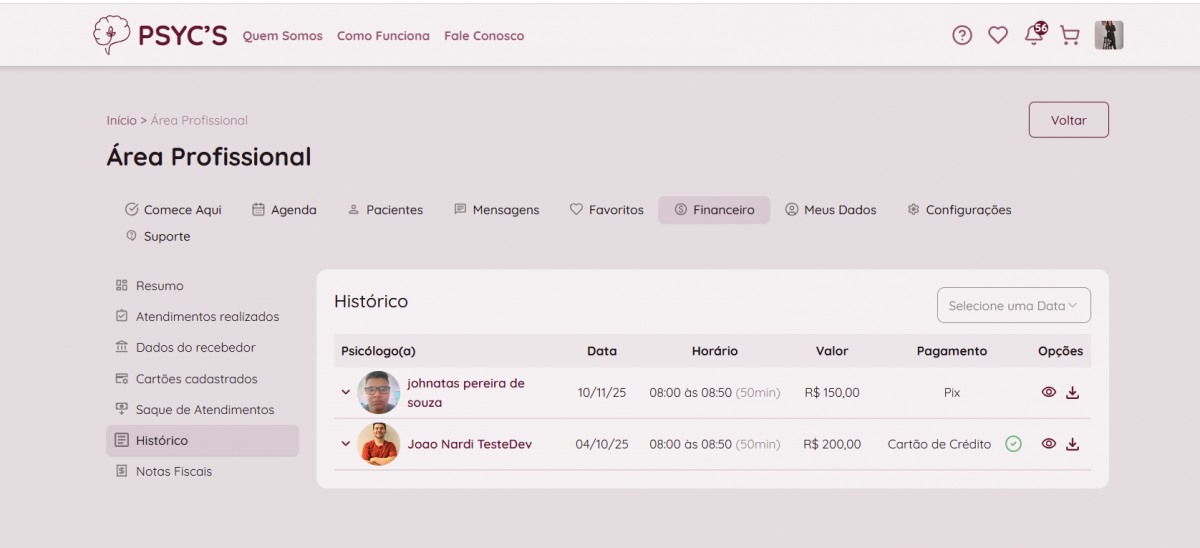Open the notifications bell icon

tap(1034, 36)
